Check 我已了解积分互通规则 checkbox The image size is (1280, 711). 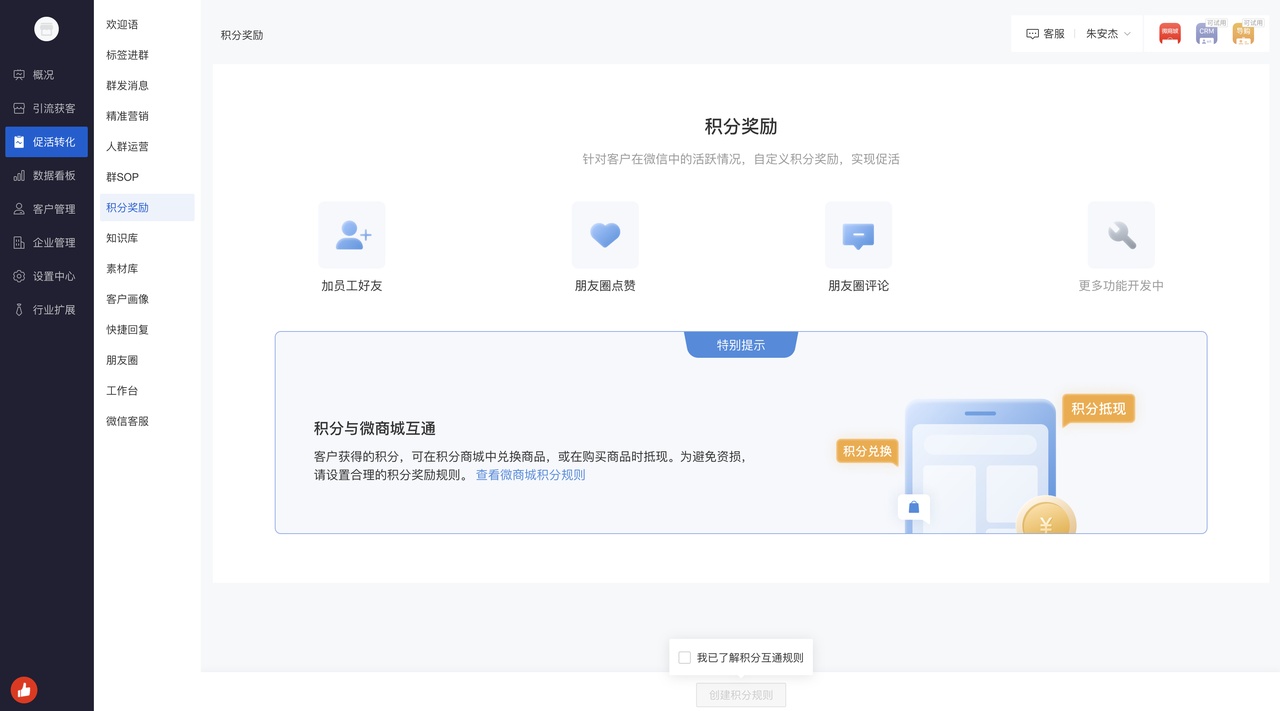pos(685,658)
